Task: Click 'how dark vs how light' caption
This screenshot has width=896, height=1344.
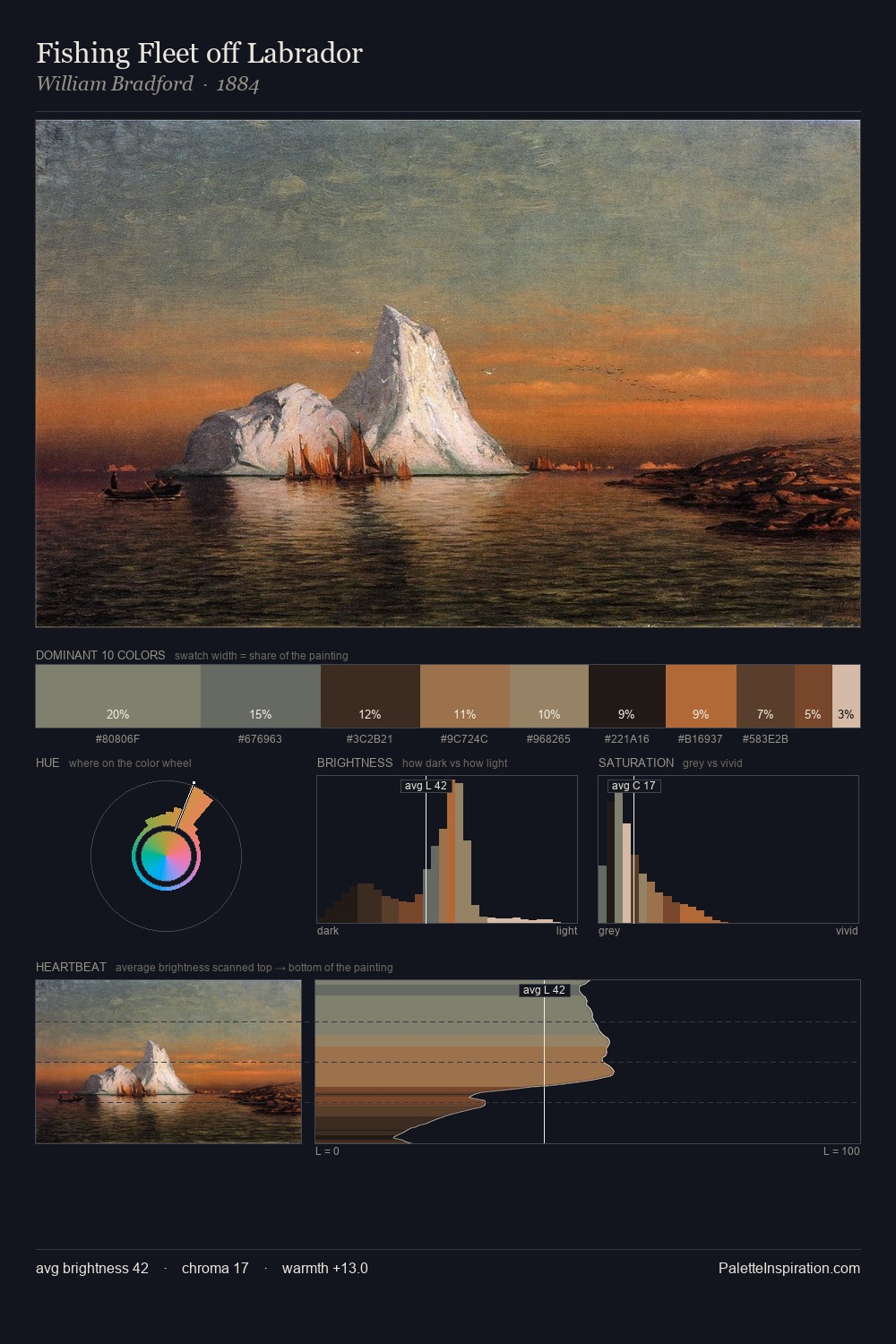Action: pos(455,763)
